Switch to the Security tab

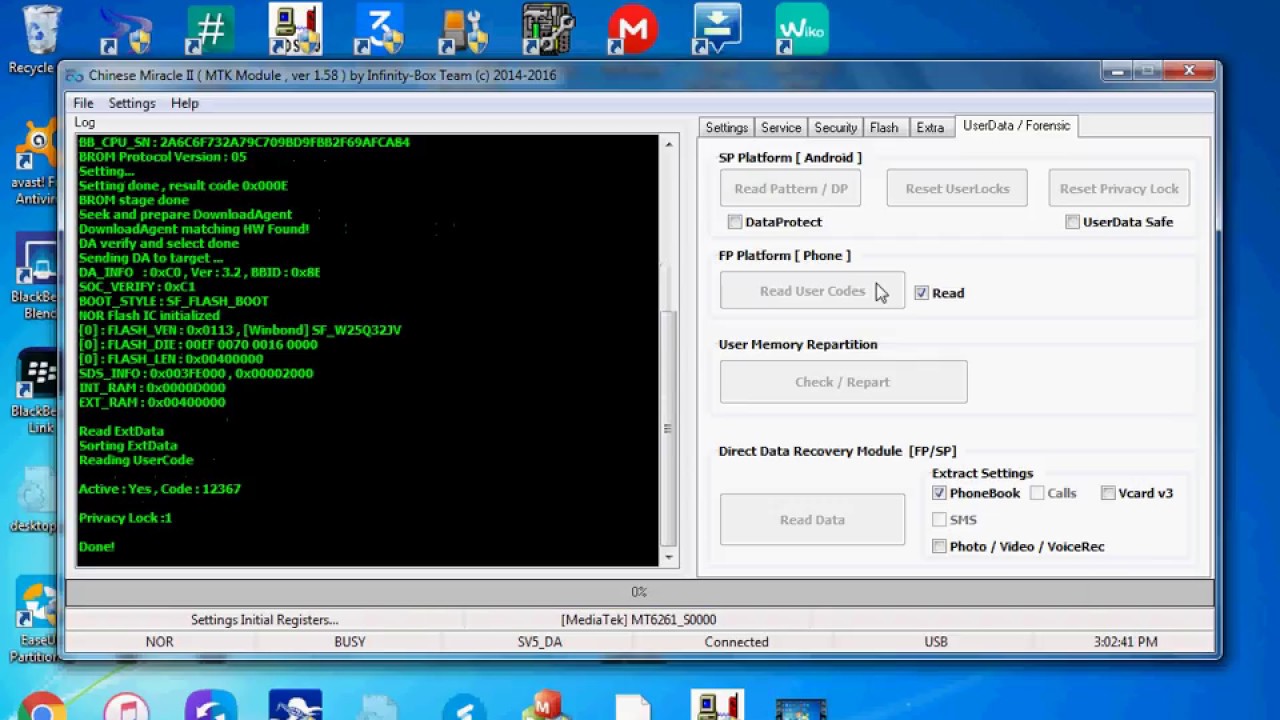[x=835, y=128]
